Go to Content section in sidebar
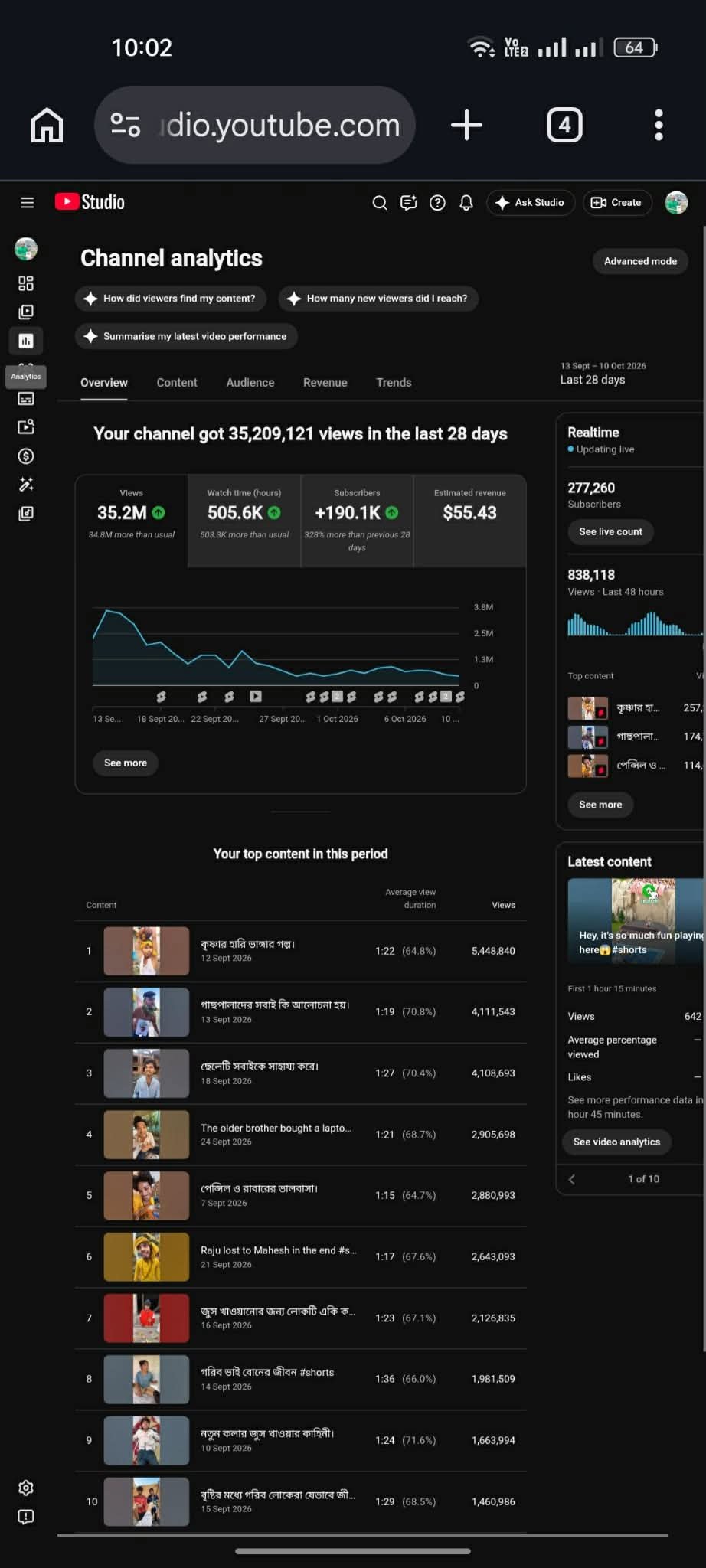 tap(26, 312)
